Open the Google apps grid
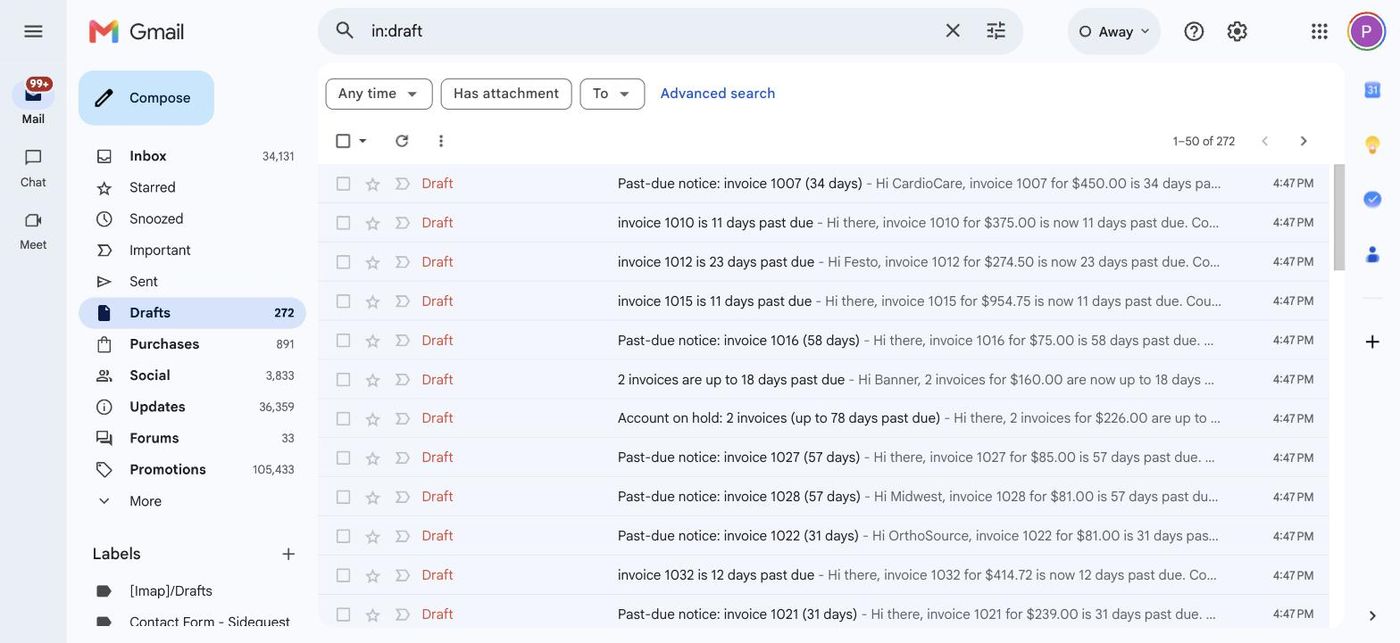 1319,31
